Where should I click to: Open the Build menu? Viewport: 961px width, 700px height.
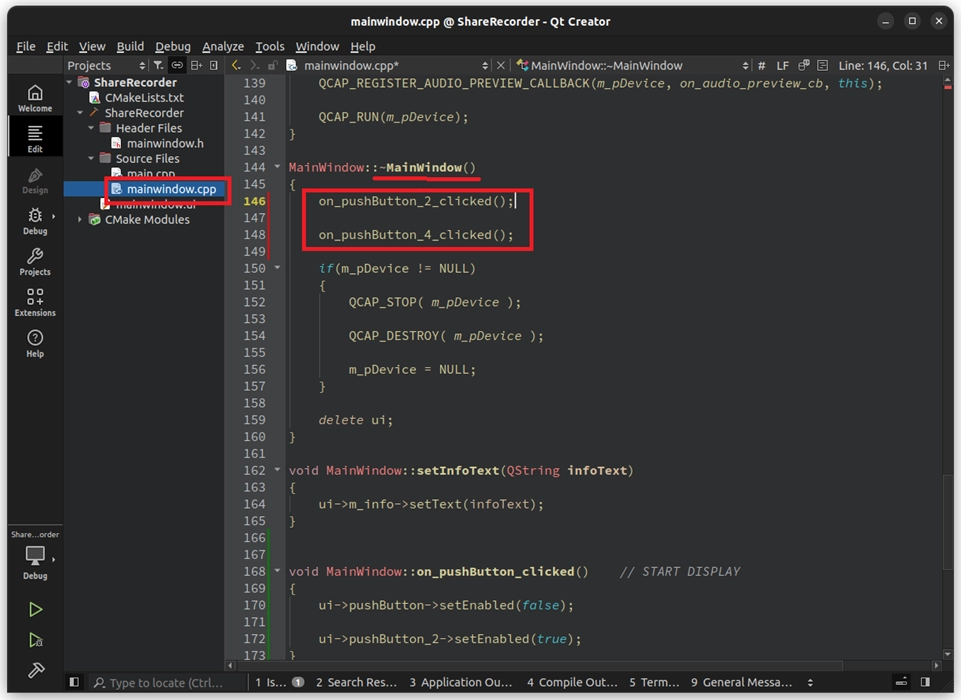130,46
